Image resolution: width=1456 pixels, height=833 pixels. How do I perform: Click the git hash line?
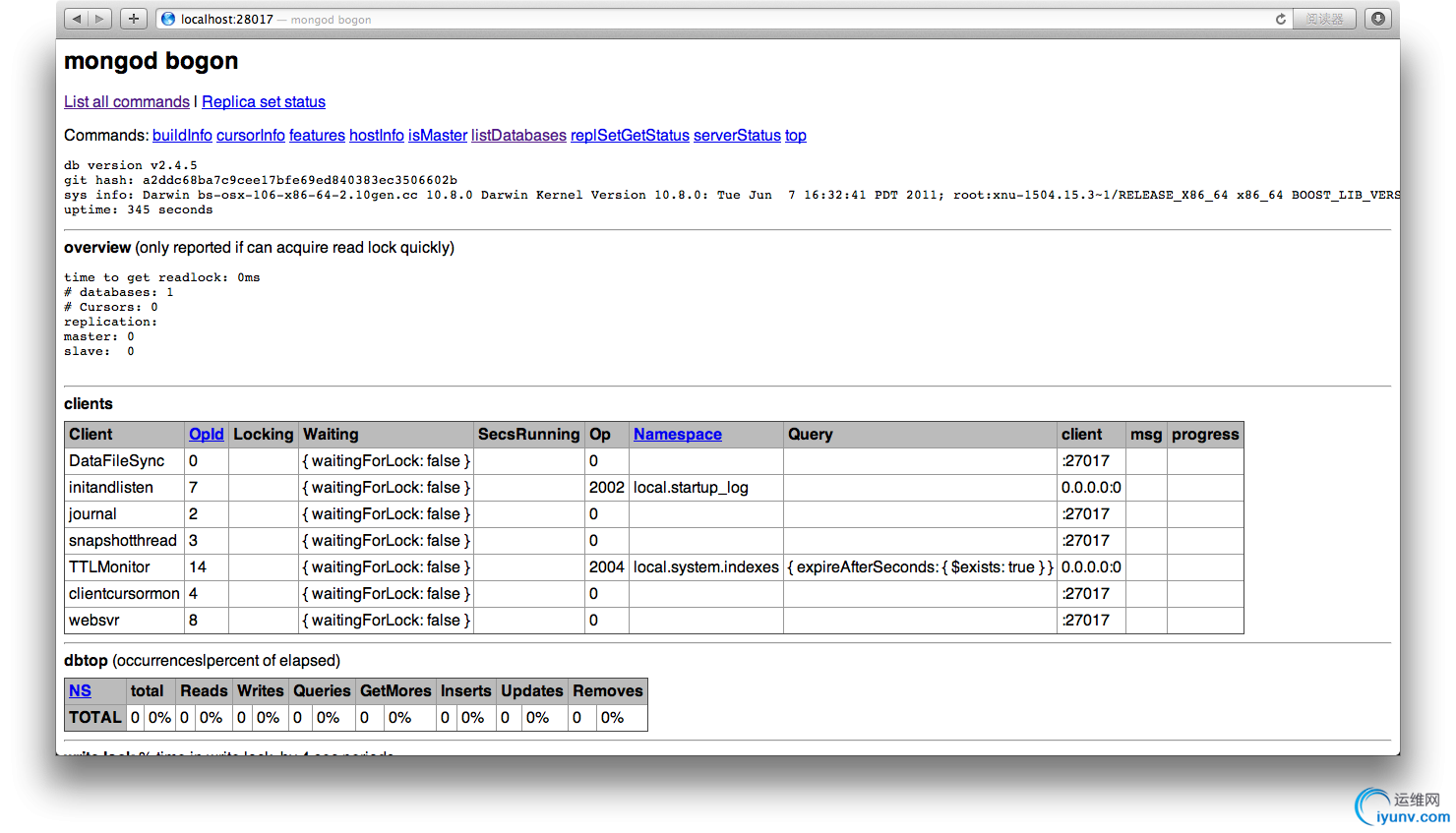tap(261, 180)
